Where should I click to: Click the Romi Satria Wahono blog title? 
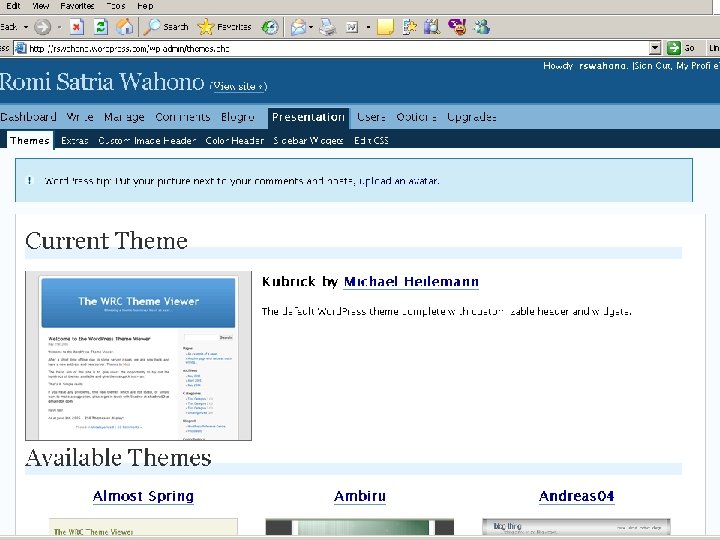click(102, 82)
